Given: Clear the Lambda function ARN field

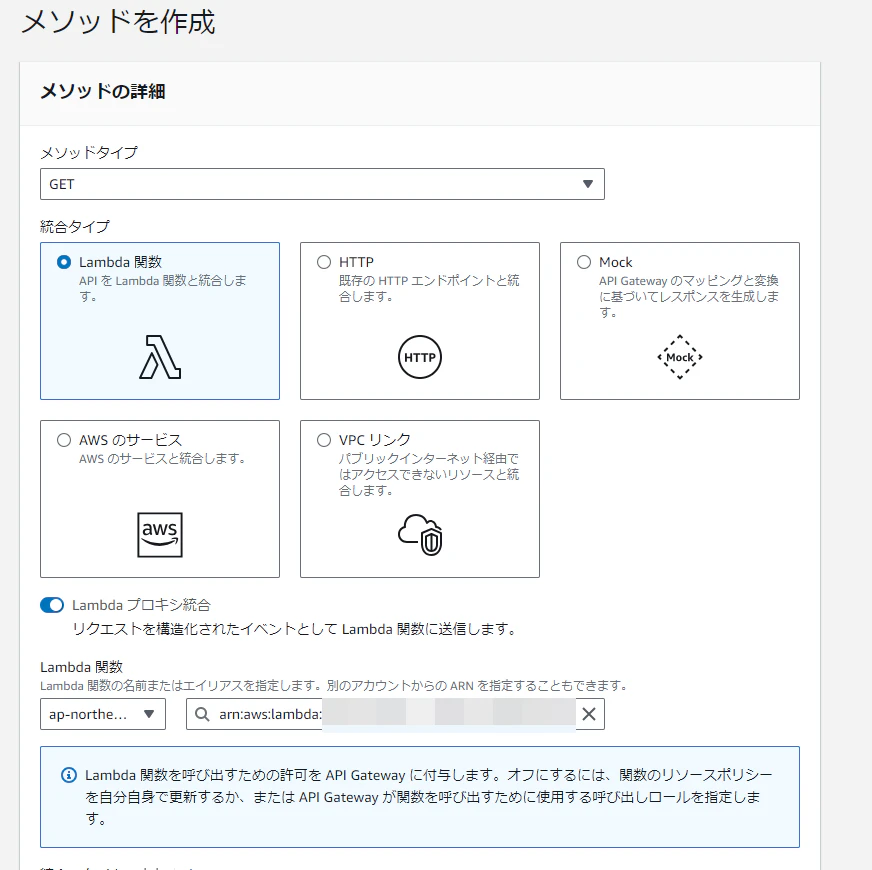Looking at the screenshot, I should coord(589,714).
